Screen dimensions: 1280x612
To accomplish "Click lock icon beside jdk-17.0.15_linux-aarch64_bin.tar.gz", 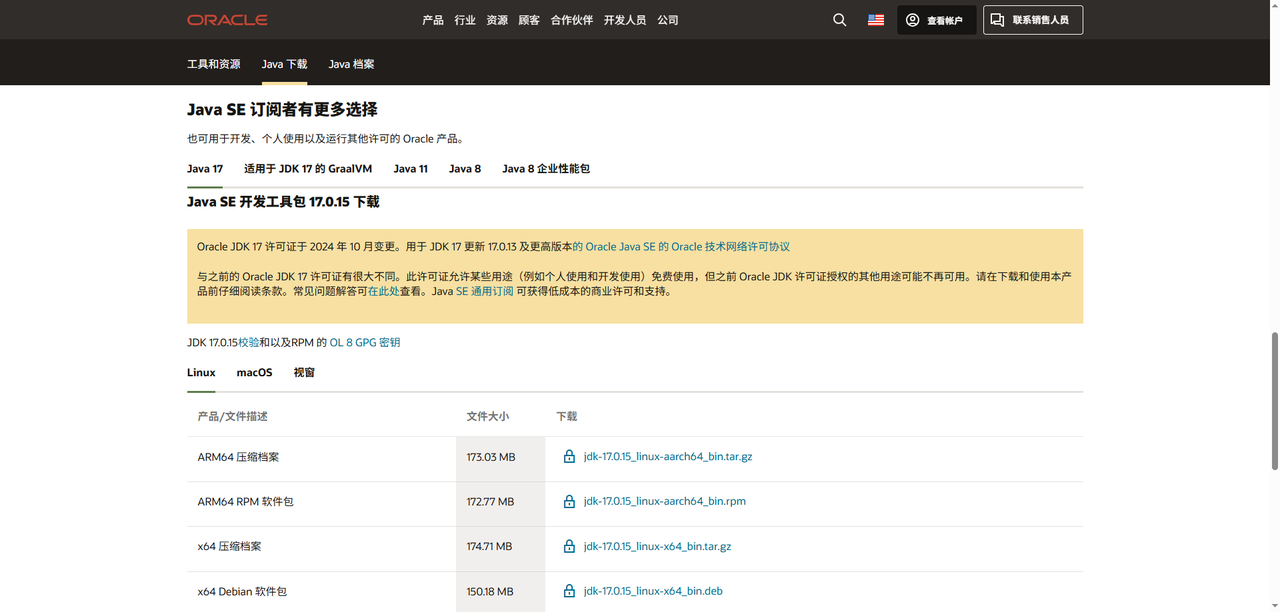I will [569, 457].
